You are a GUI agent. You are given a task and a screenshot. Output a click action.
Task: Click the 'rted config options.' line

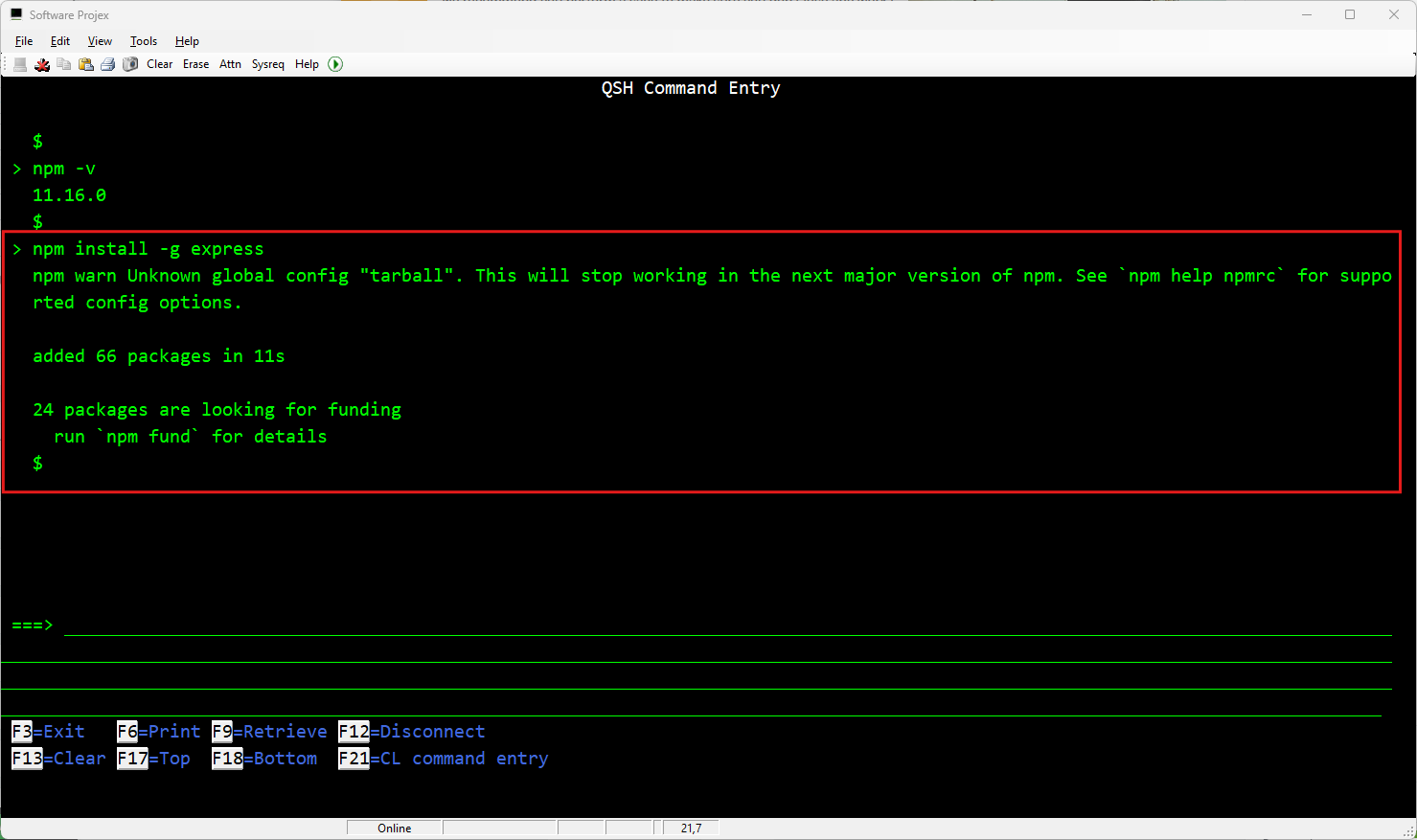[137, 303]
